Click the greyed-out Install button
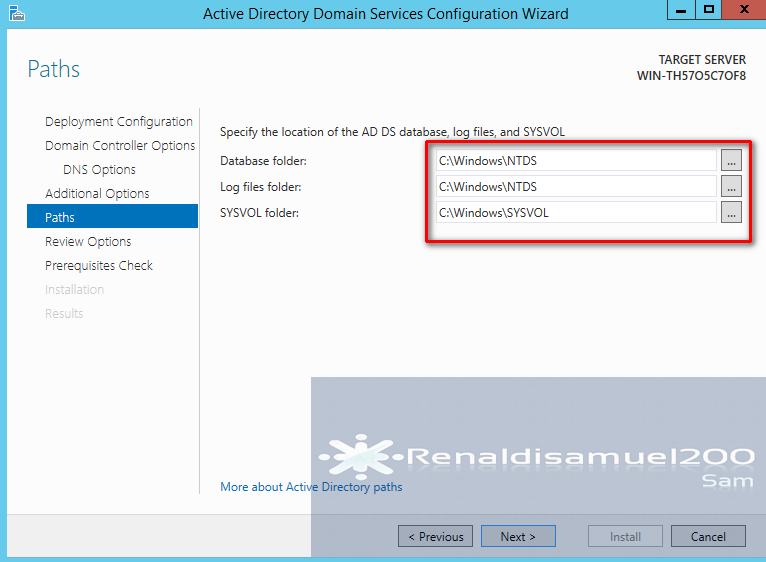766x562 pixels. pos(625,536)
